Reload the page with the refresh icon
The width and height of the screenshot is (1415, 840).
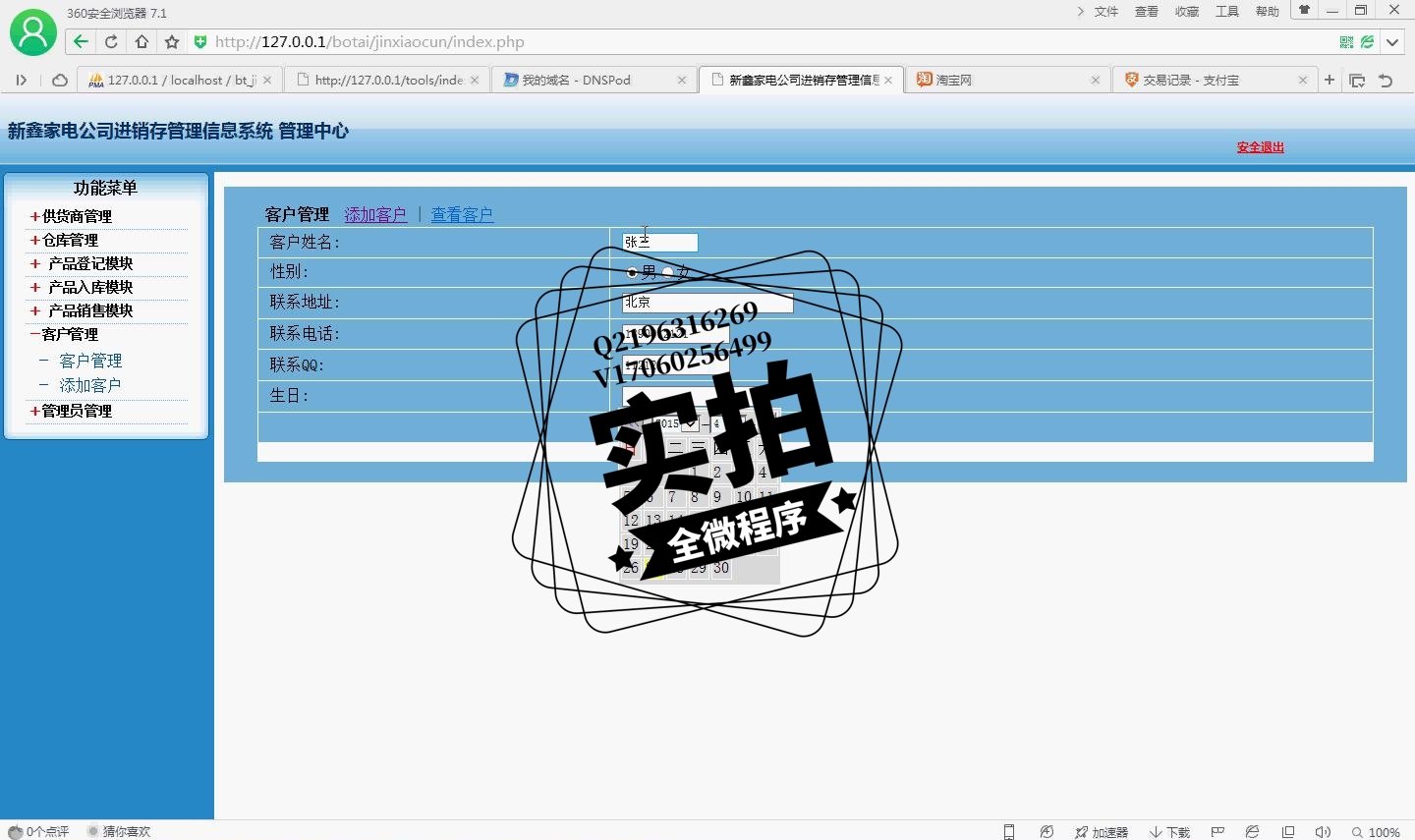[x=111, y=41]
